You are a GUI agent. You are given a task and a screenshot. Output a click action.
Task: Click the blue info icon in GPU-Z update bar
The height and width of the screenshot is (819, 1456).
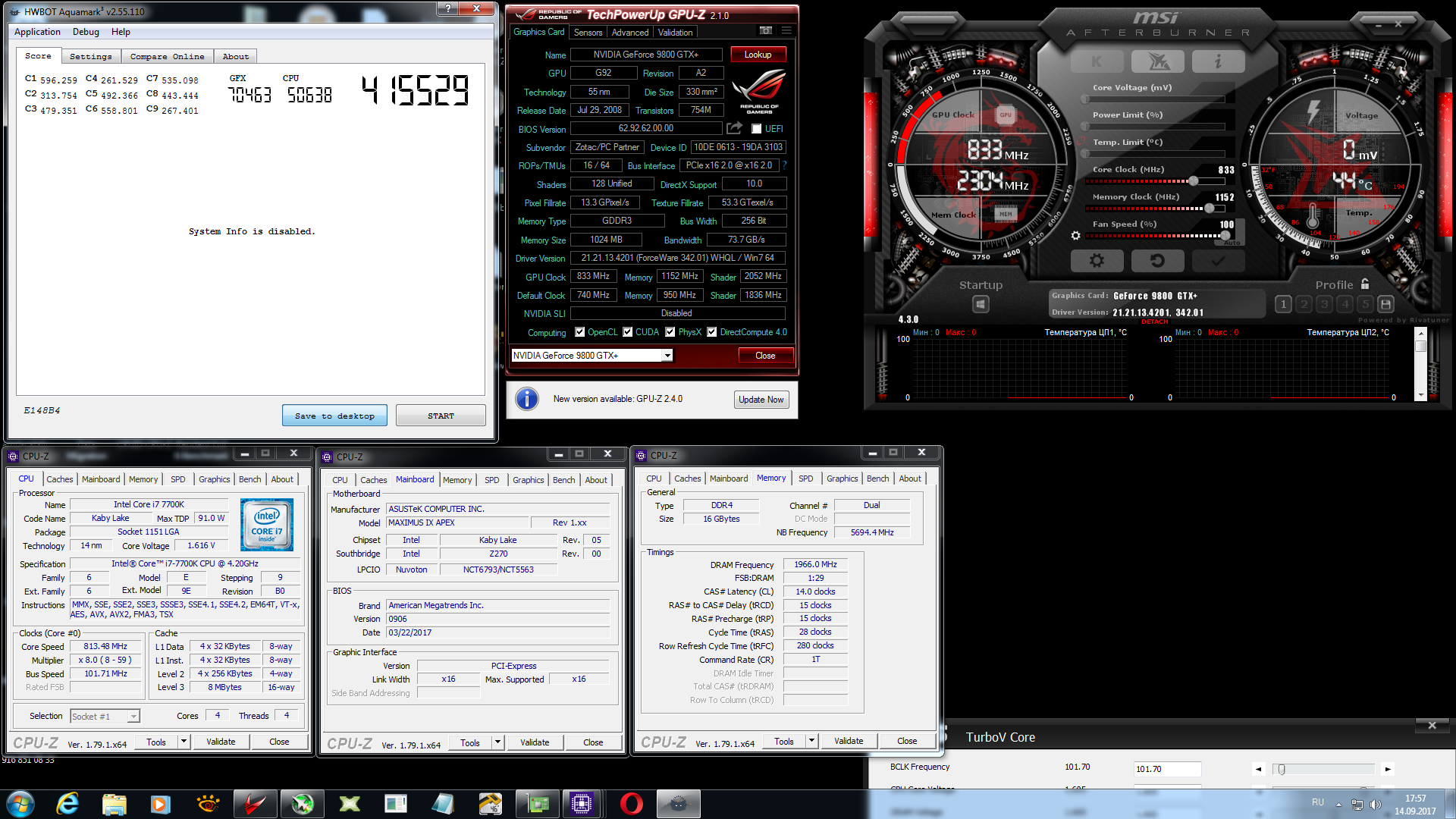point(527,399)
